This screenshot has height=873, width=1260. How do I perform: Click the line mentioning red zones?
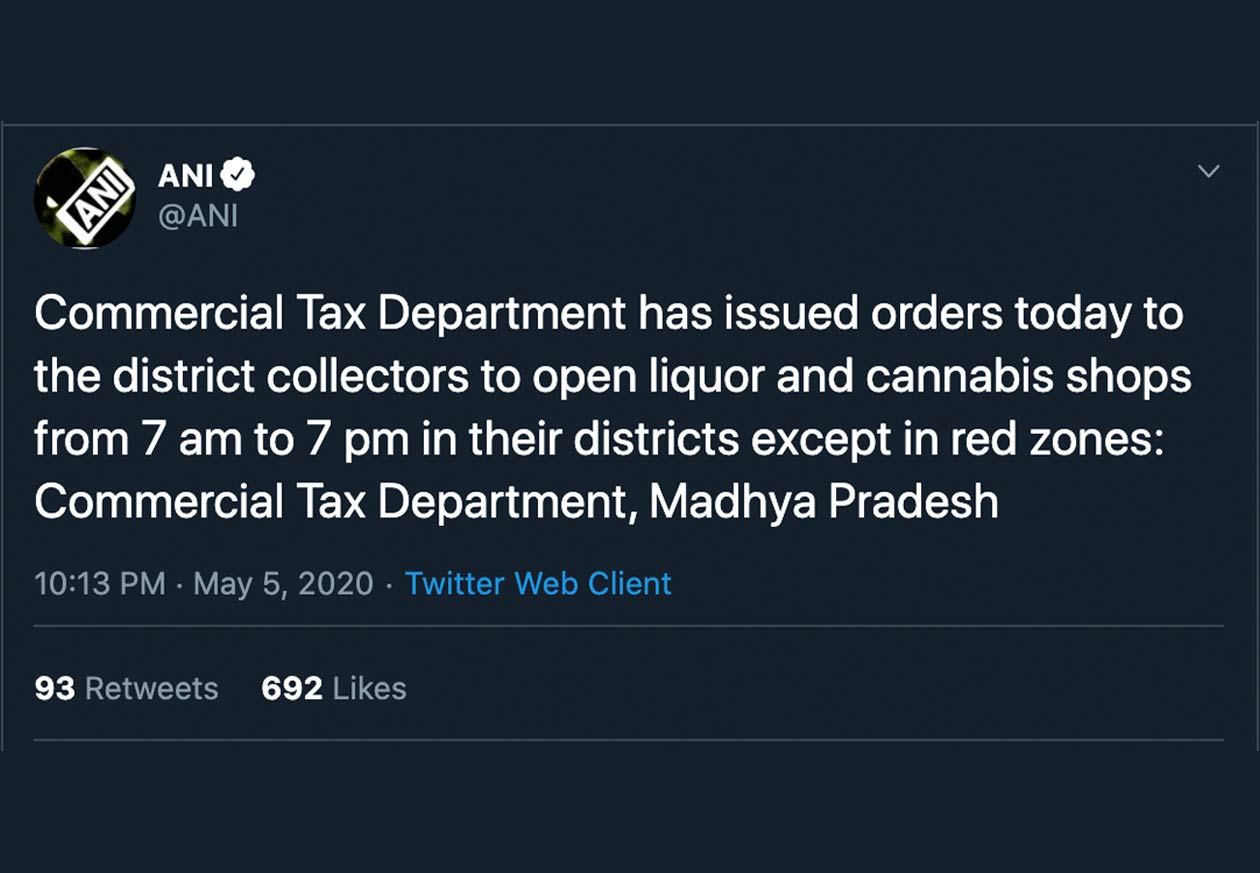point(599,441)
